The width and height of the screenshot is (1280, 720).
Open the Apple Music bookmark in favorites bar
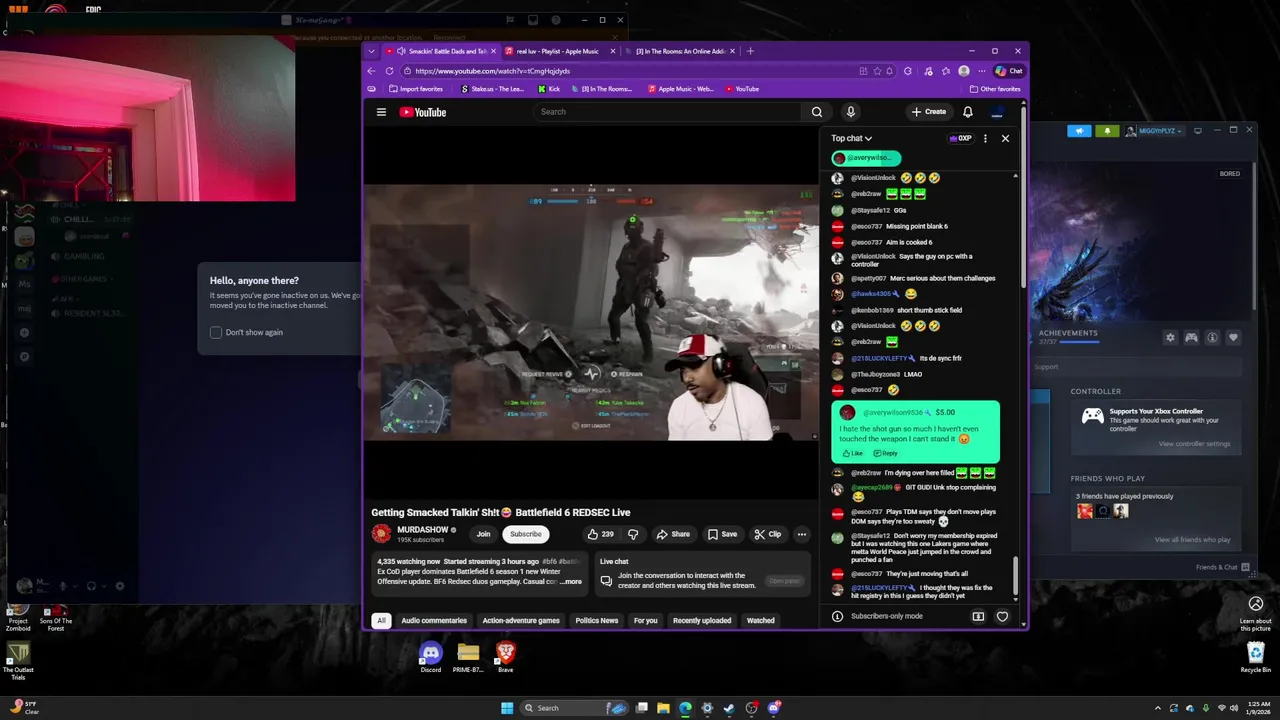point(681,89)
